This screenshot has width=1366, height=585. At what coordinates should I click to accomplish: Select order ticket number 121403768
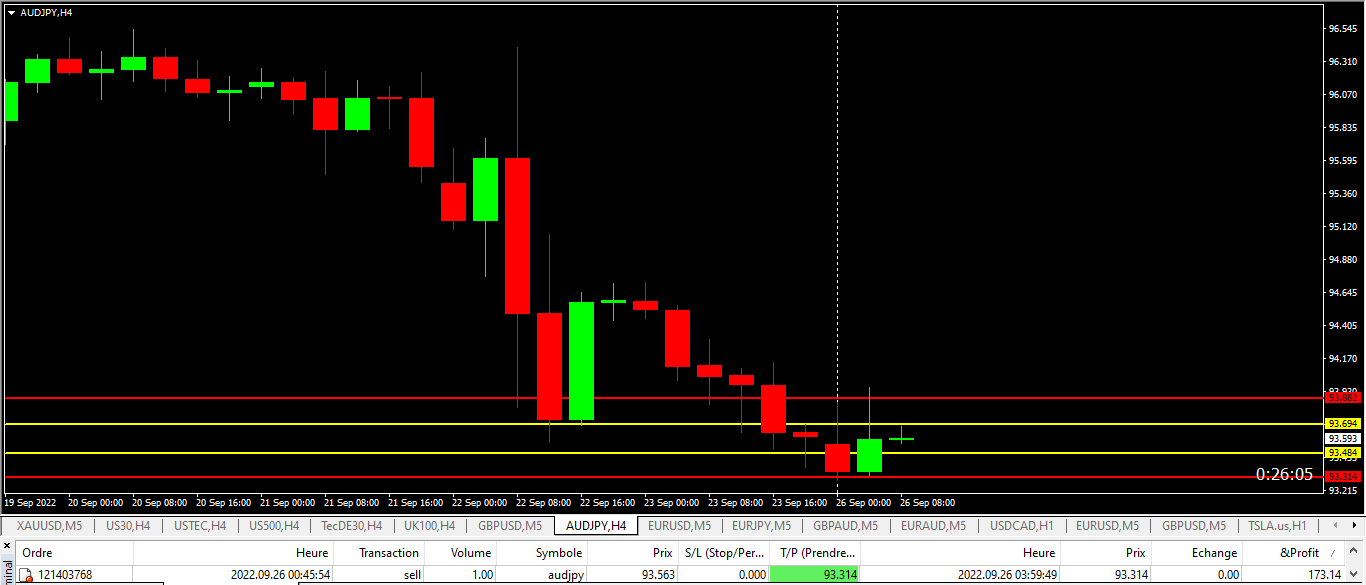point(65,575)
